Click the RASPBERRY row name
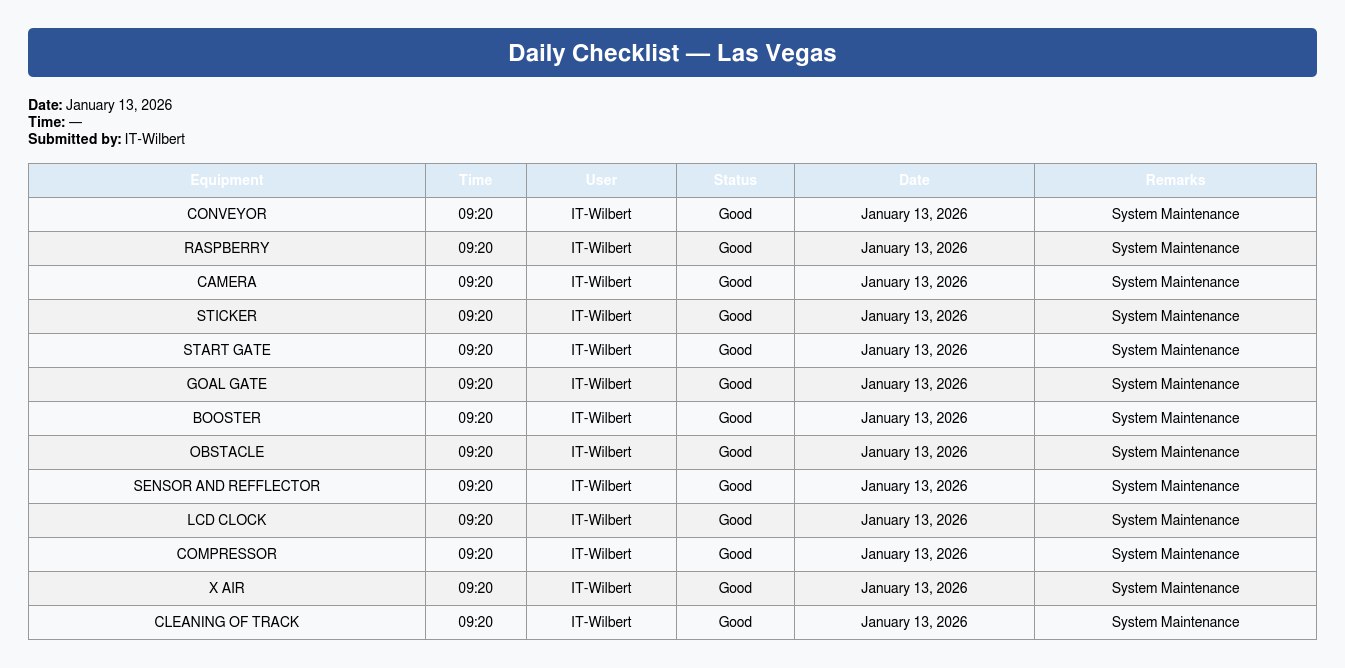Screen dimensions: 1345x668 click(x=227, y=248)
